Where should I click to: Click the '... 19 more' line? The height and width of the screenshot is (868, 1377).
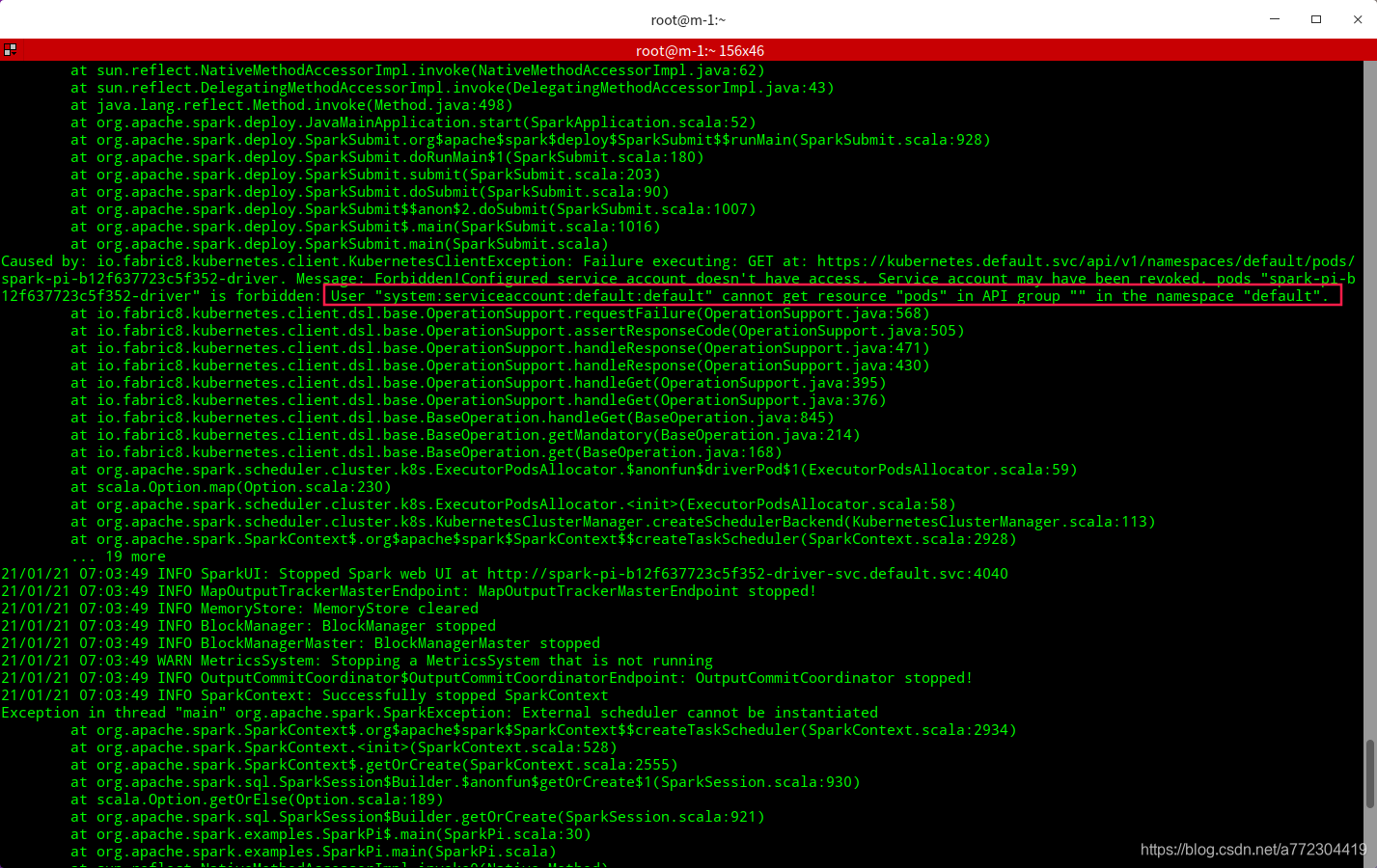click(x=118, y=556)
